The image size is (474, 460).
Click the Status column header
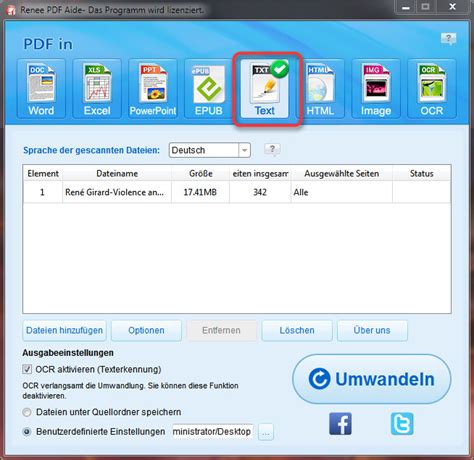click(422, 174)
